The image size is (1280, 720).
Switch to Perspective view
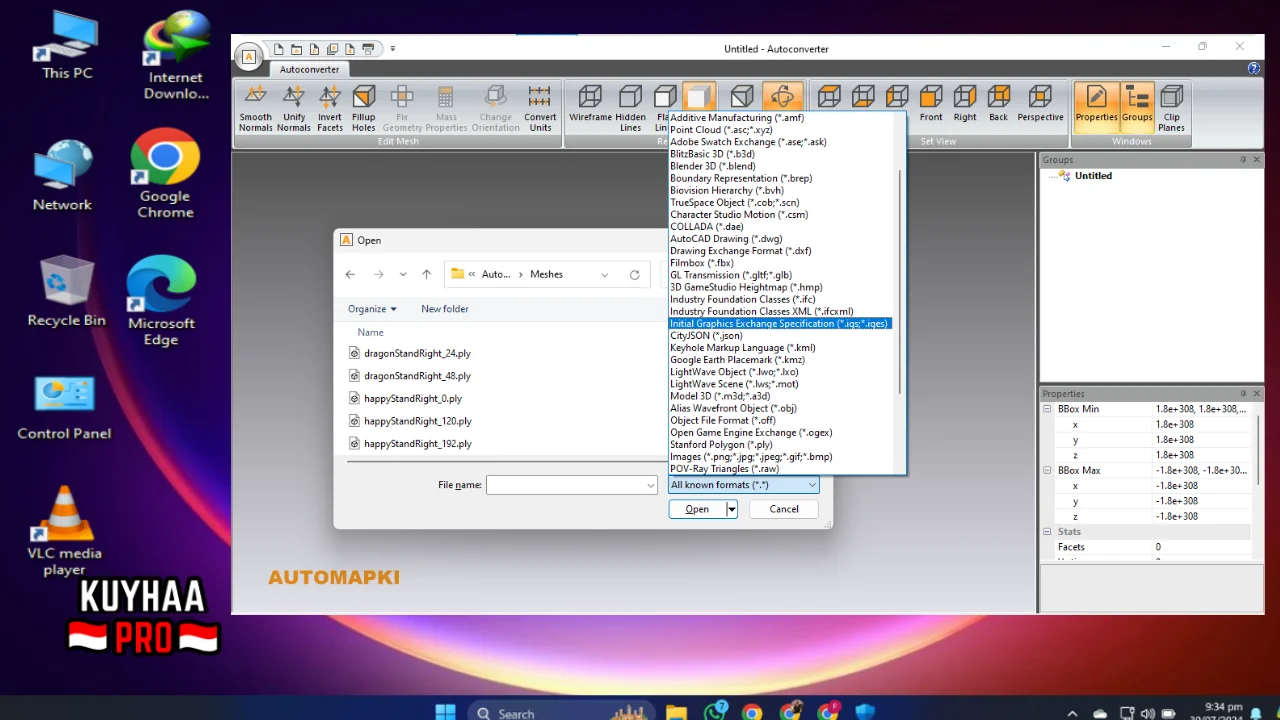(1040, 104)
